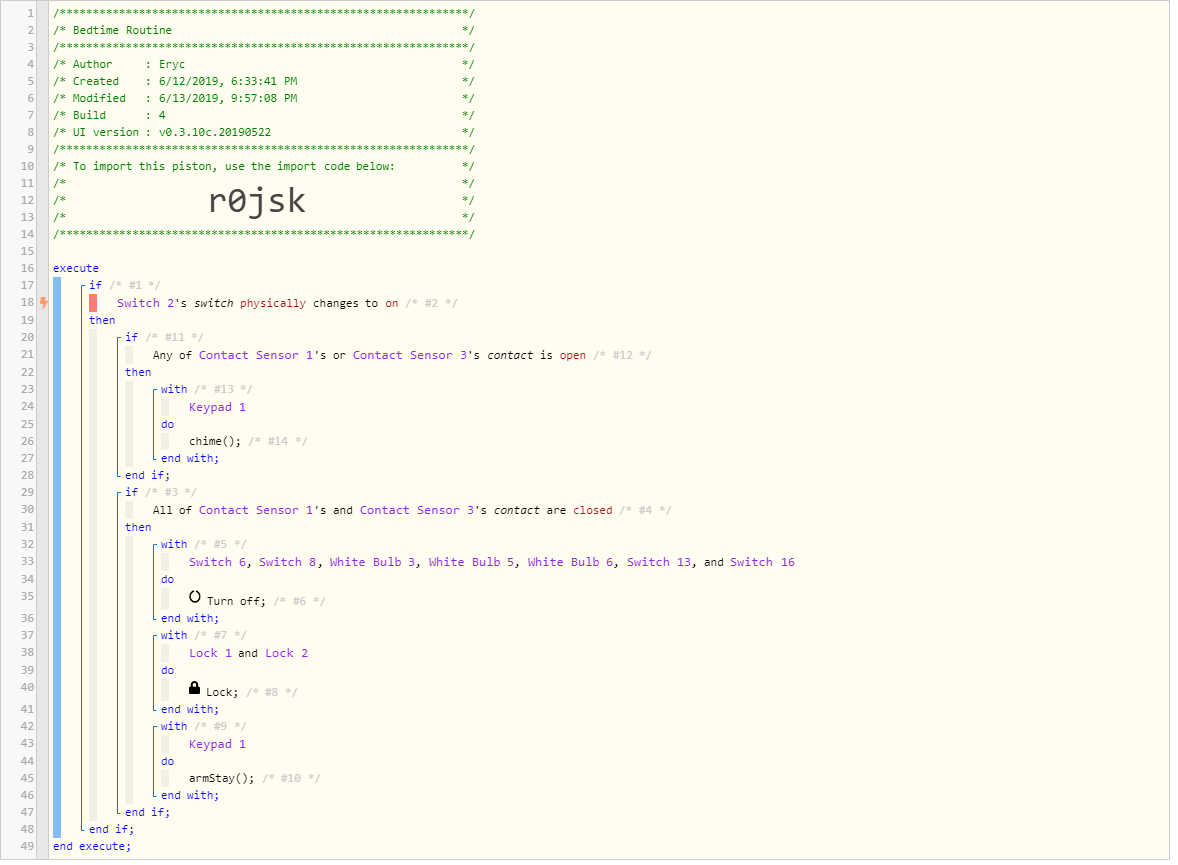
Task: Click Contact Sensor 1 in the closed condition
Action: pyautogui.click(x=255, y=510)
